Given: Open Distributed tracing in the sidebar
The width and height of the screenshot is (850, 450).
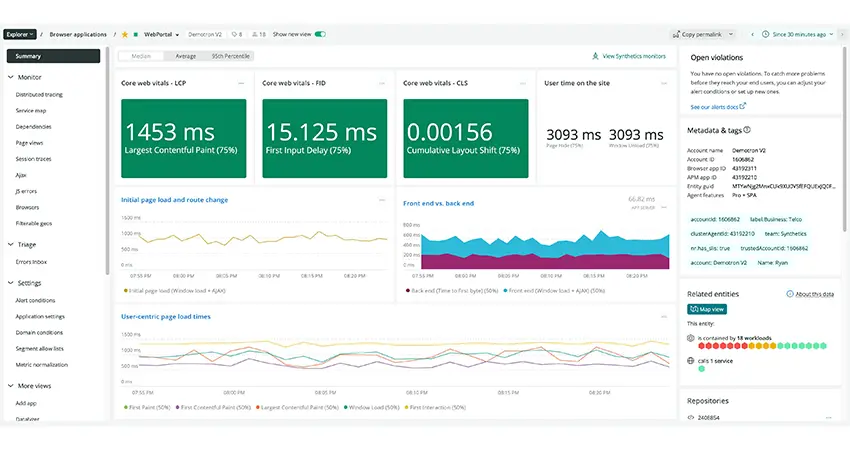Looking at the screenshot, I should pos(39,94).
